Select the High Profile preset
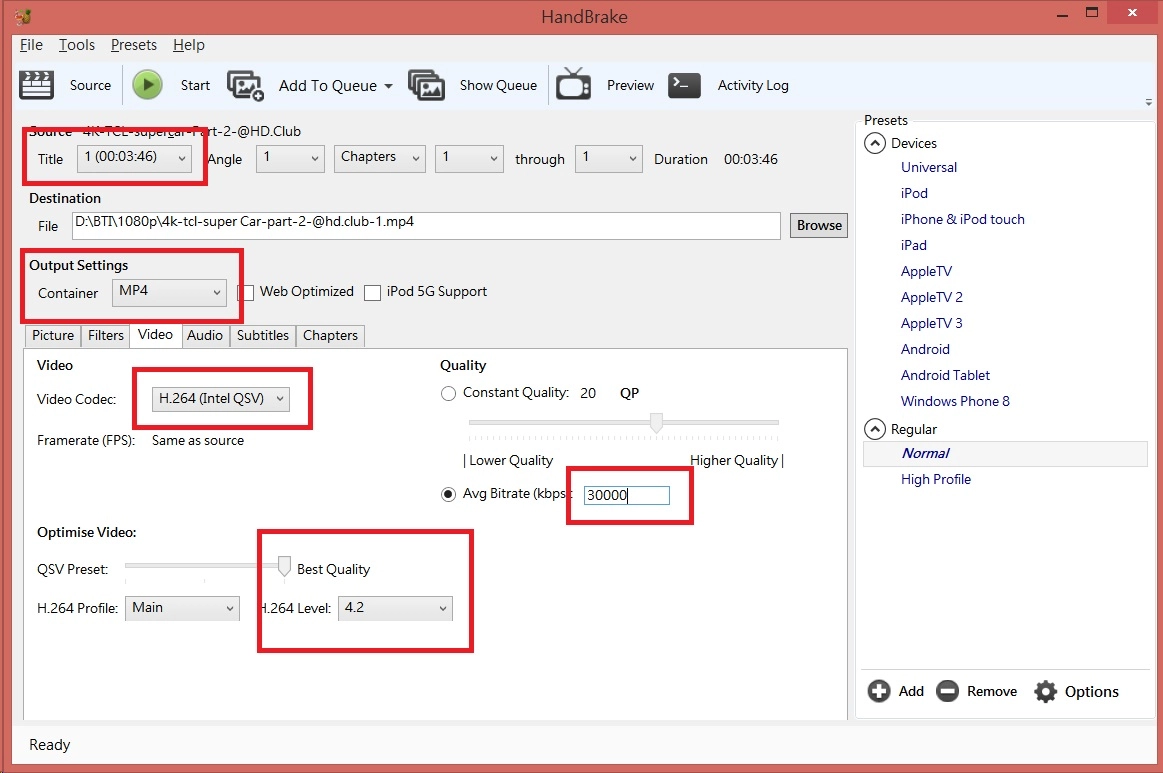 [935, 479]
